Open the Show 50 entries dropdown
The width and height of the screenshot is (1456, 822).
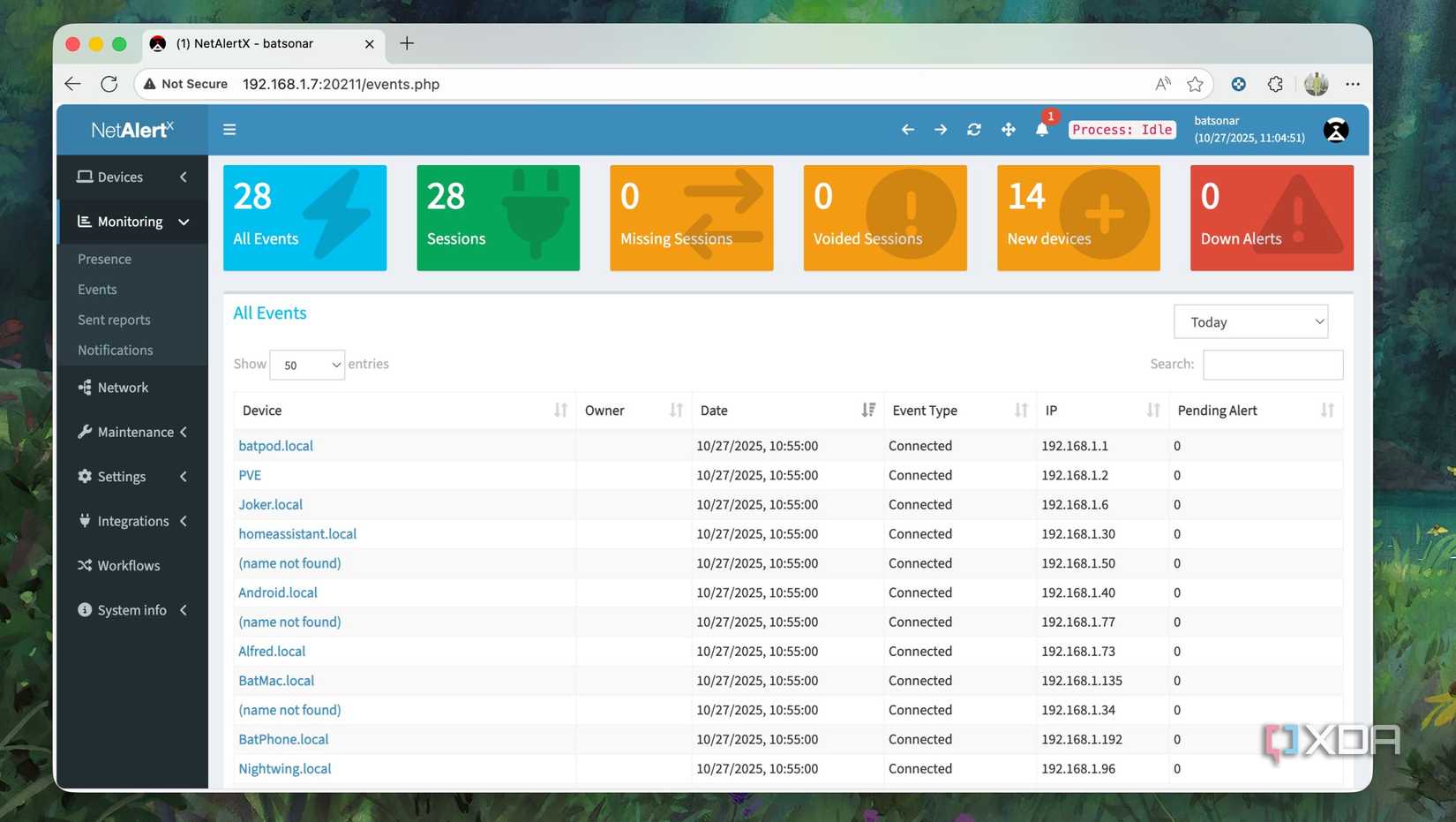(x=307, y=365)
